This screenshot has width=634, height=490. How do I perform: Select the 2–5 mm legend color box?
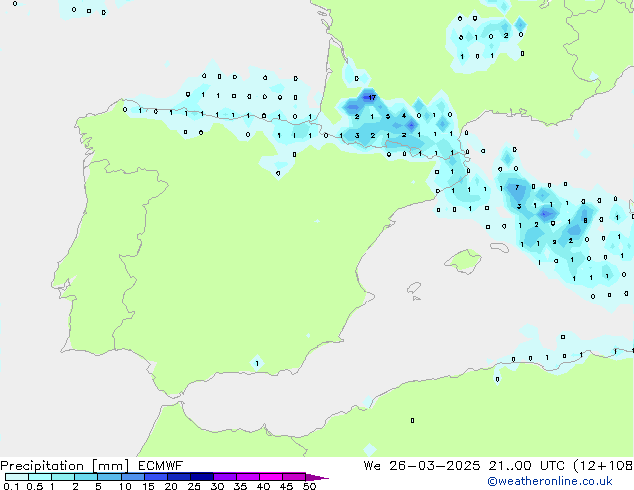[x=86, y=477]
